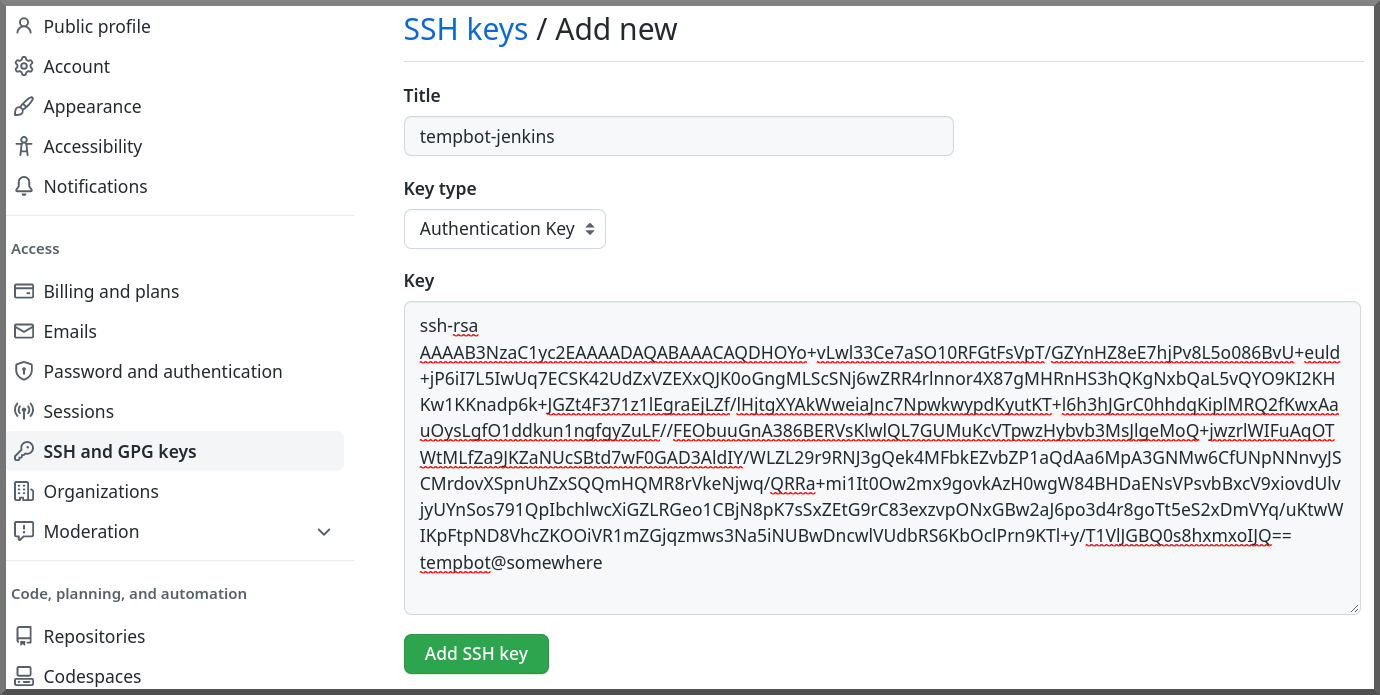Click the Accessibility figure icon

tap(24, 146)
